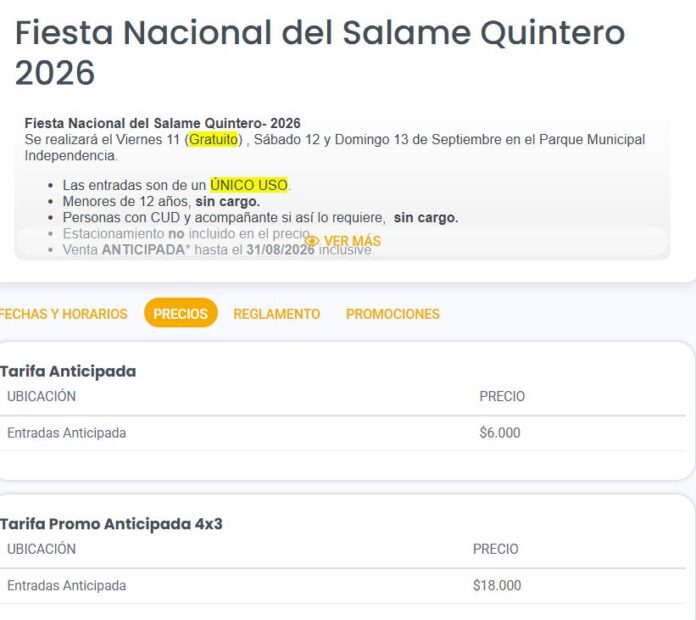Screen dimensions: 696x620
Task: Expand the description with VER MÁS
Action: [343, 241]
